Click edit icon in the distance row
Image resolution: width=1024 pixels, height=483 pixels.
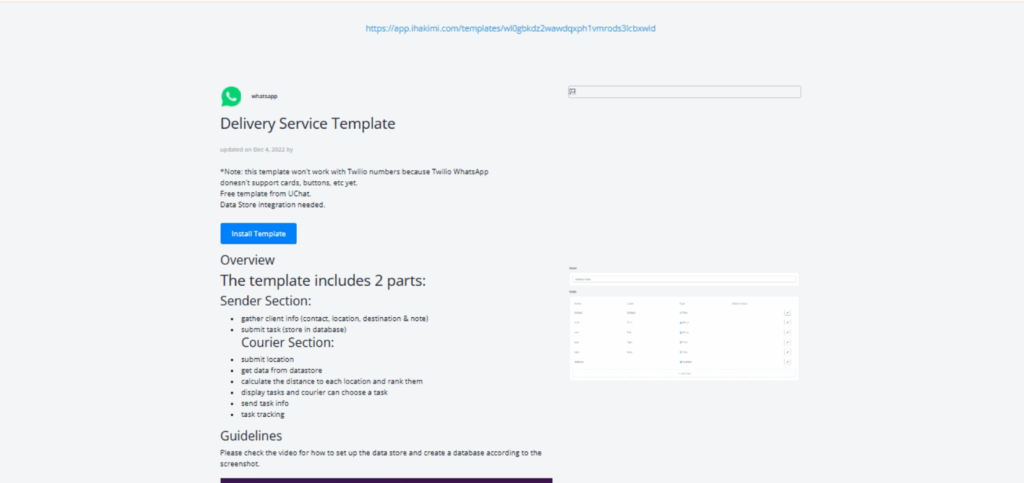(x=787, y=363)
